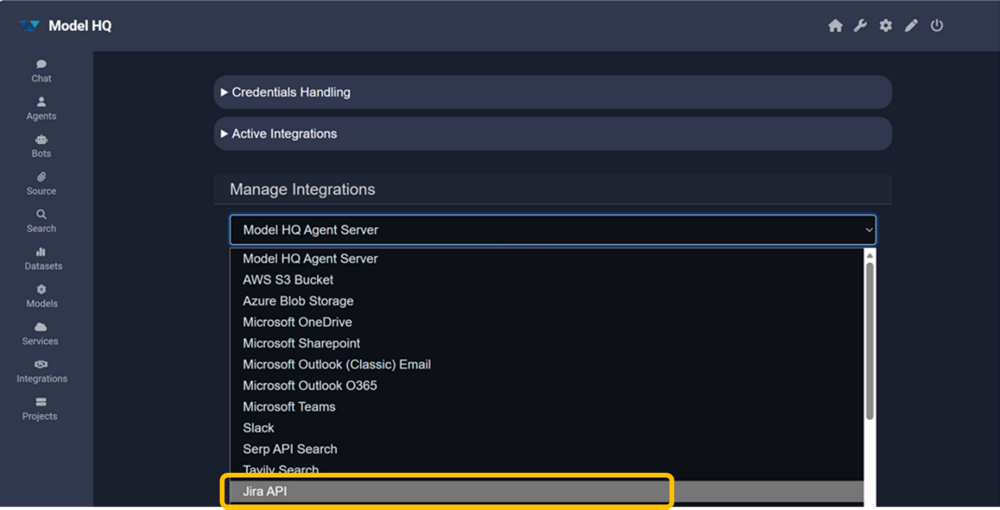
Task: Select Serp API Search option
Action: [547, 449]
